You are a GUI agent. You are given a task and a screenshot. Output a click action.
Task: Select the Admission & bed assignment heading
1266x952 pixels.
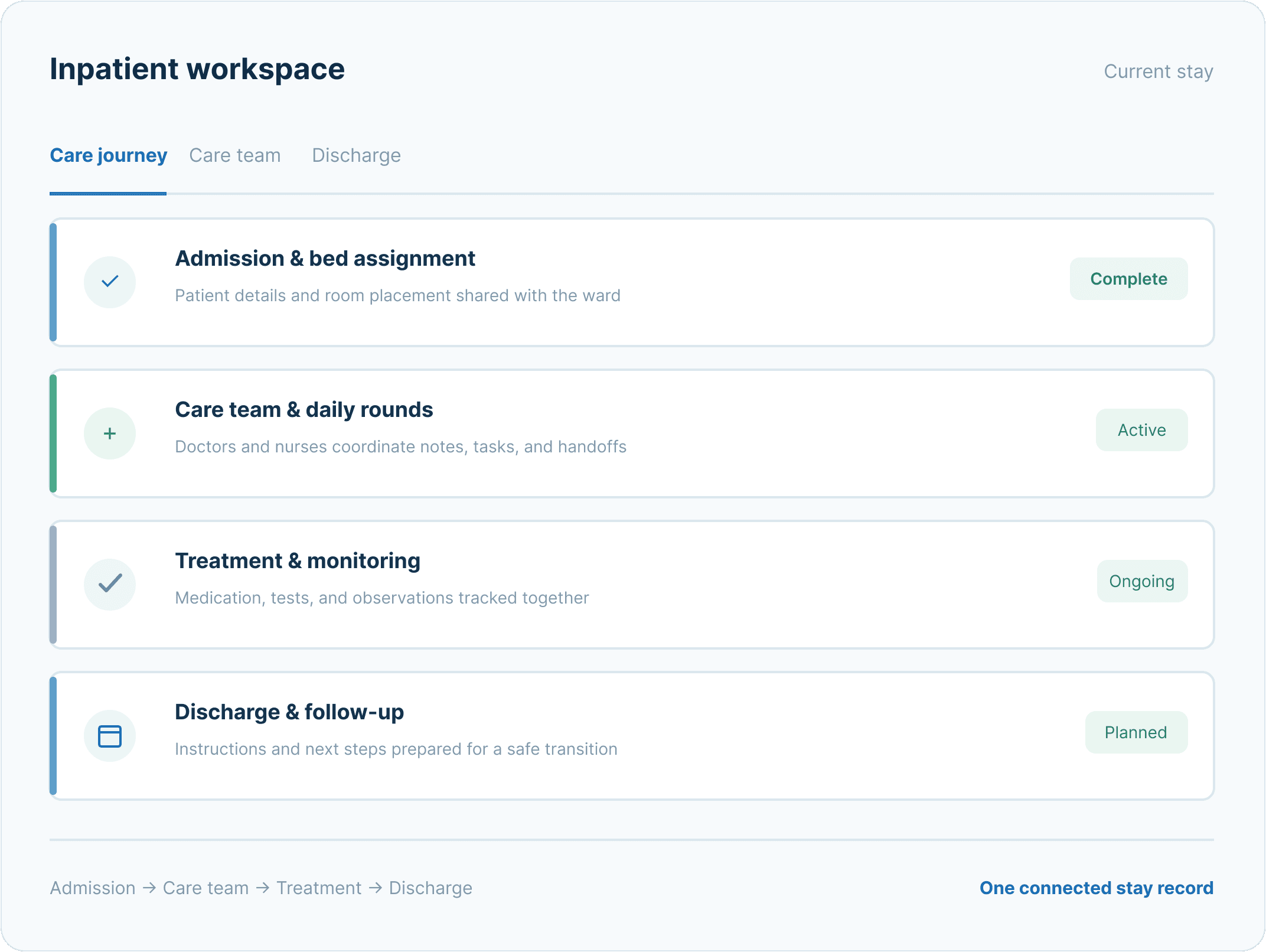[325, 259]
